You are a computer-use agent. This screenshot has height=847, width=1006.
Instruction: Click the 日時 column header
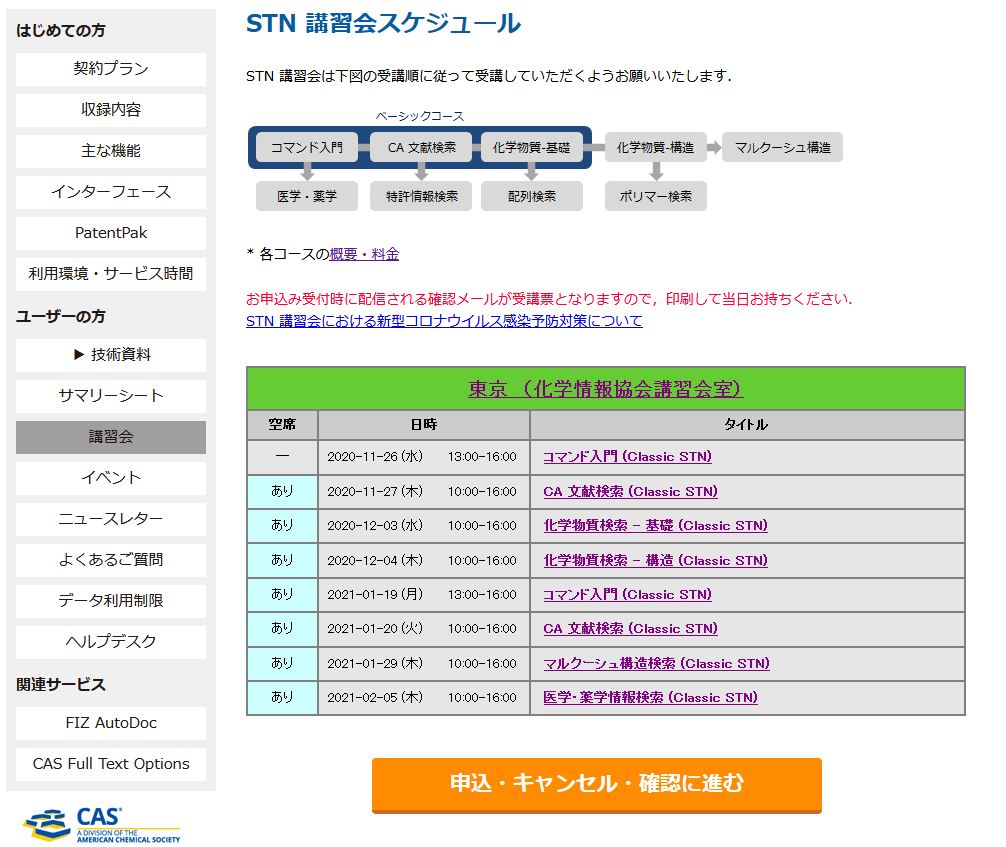tap(423, 425)
